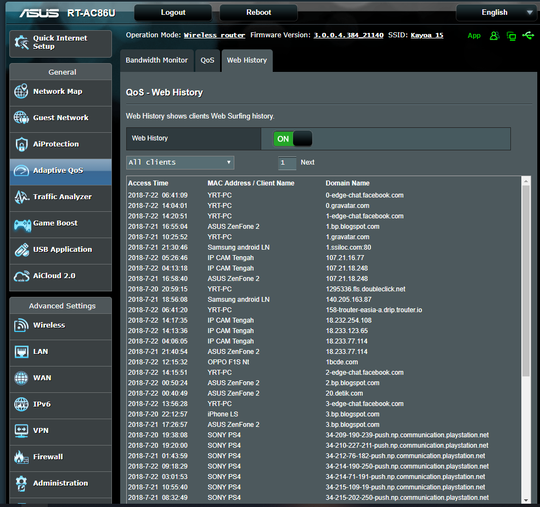Screen dimensions: 540x507
Task: Select the 0.gravatar.com domain entry
Action: click(347, 206)
